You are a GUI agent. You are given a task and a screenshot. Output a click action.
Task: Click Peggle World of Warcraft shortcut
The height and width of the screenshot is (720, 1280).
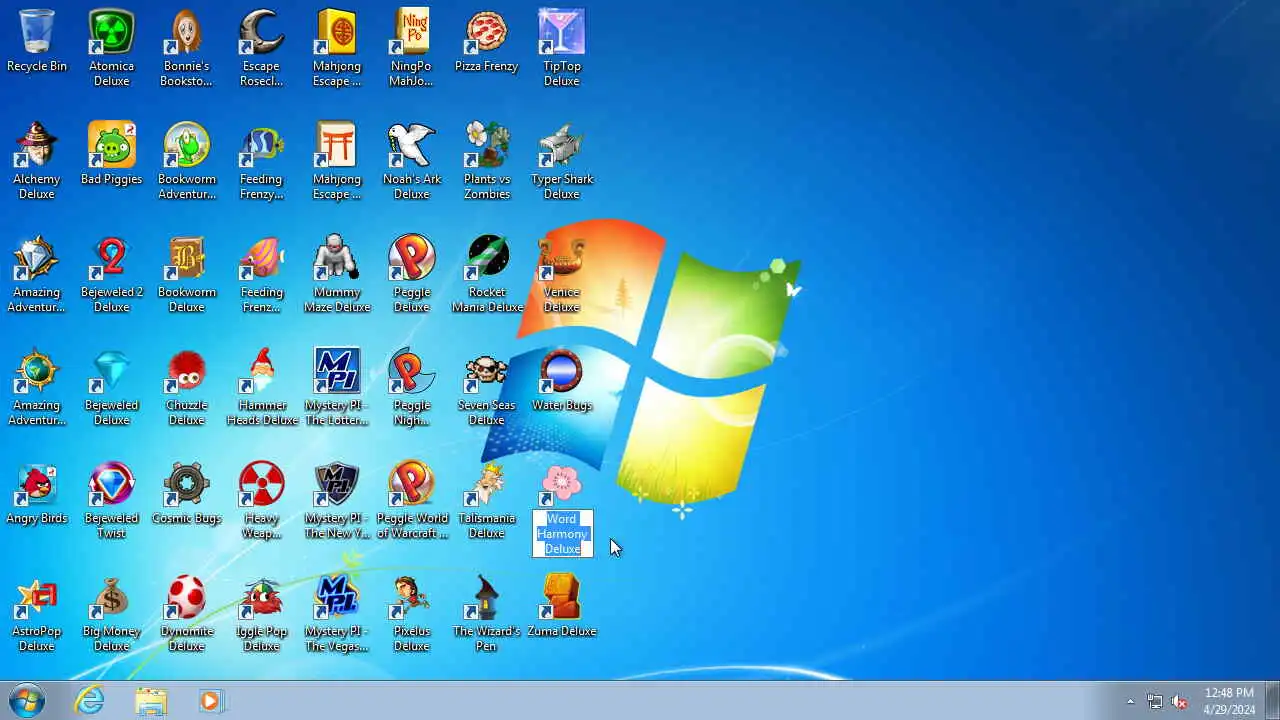412,484
